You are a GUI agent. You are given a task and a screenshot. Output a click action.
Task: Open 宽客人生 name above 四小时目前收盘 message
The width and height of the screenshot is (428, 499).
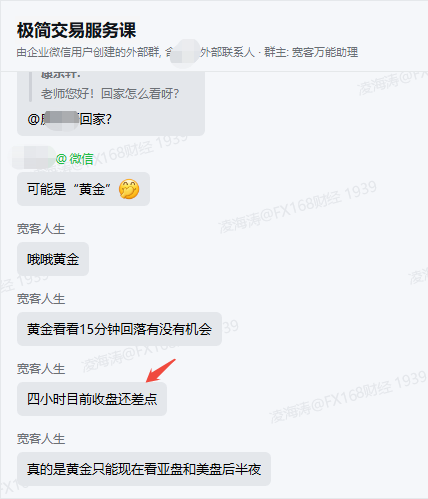click(41, 369)
